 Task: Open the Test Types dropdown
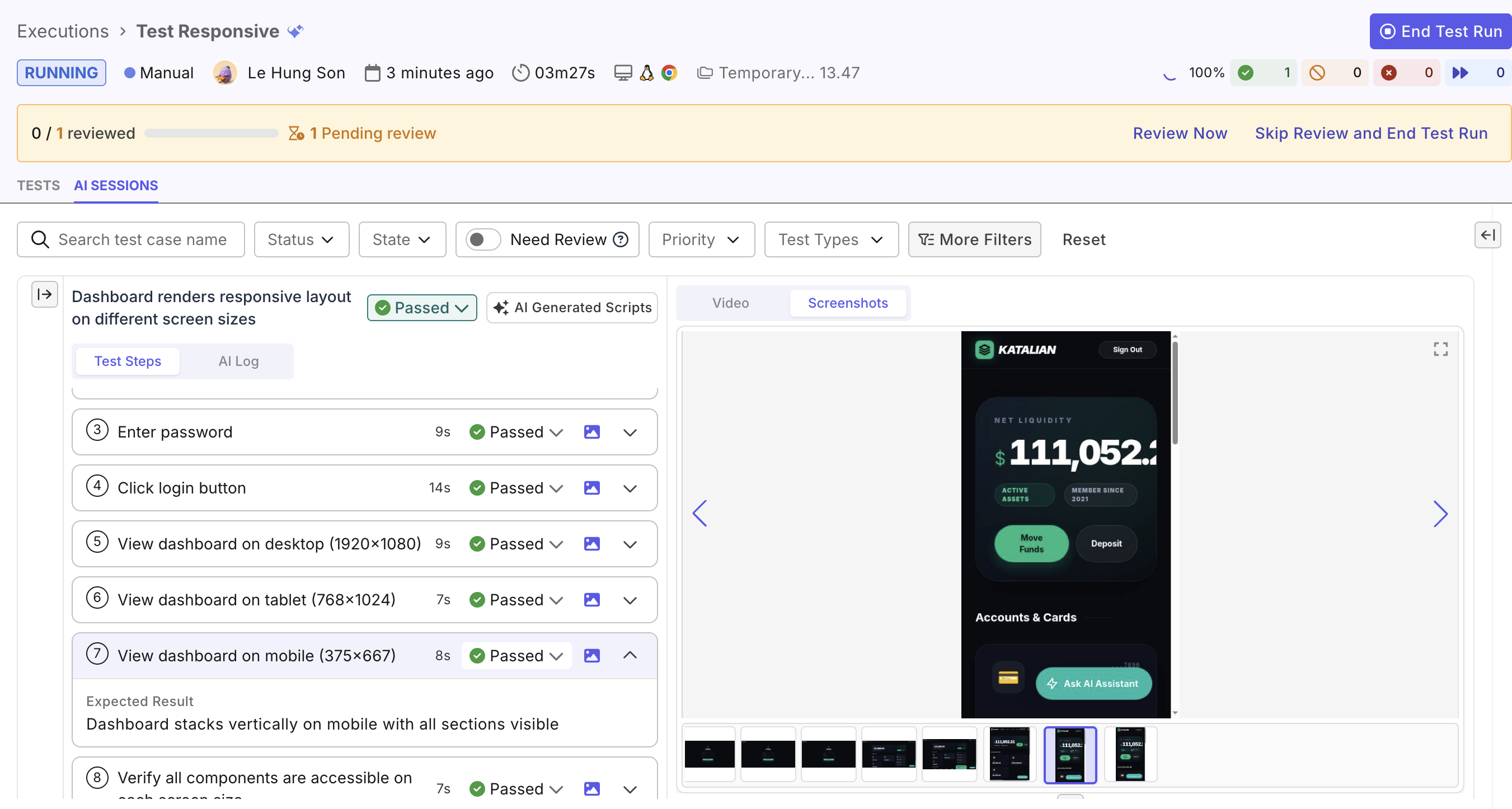point(831,239)
